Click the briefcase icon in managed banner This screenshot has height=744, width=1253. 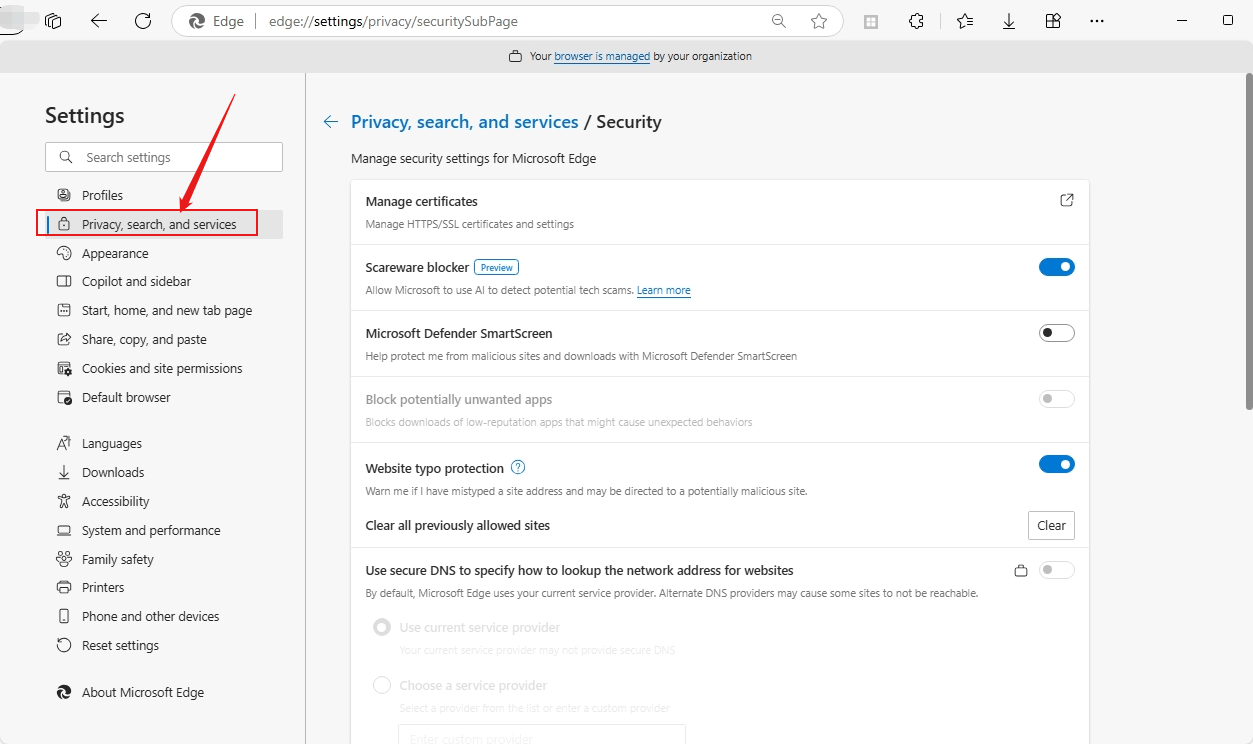pyautogui.click(x=516, y=57)
